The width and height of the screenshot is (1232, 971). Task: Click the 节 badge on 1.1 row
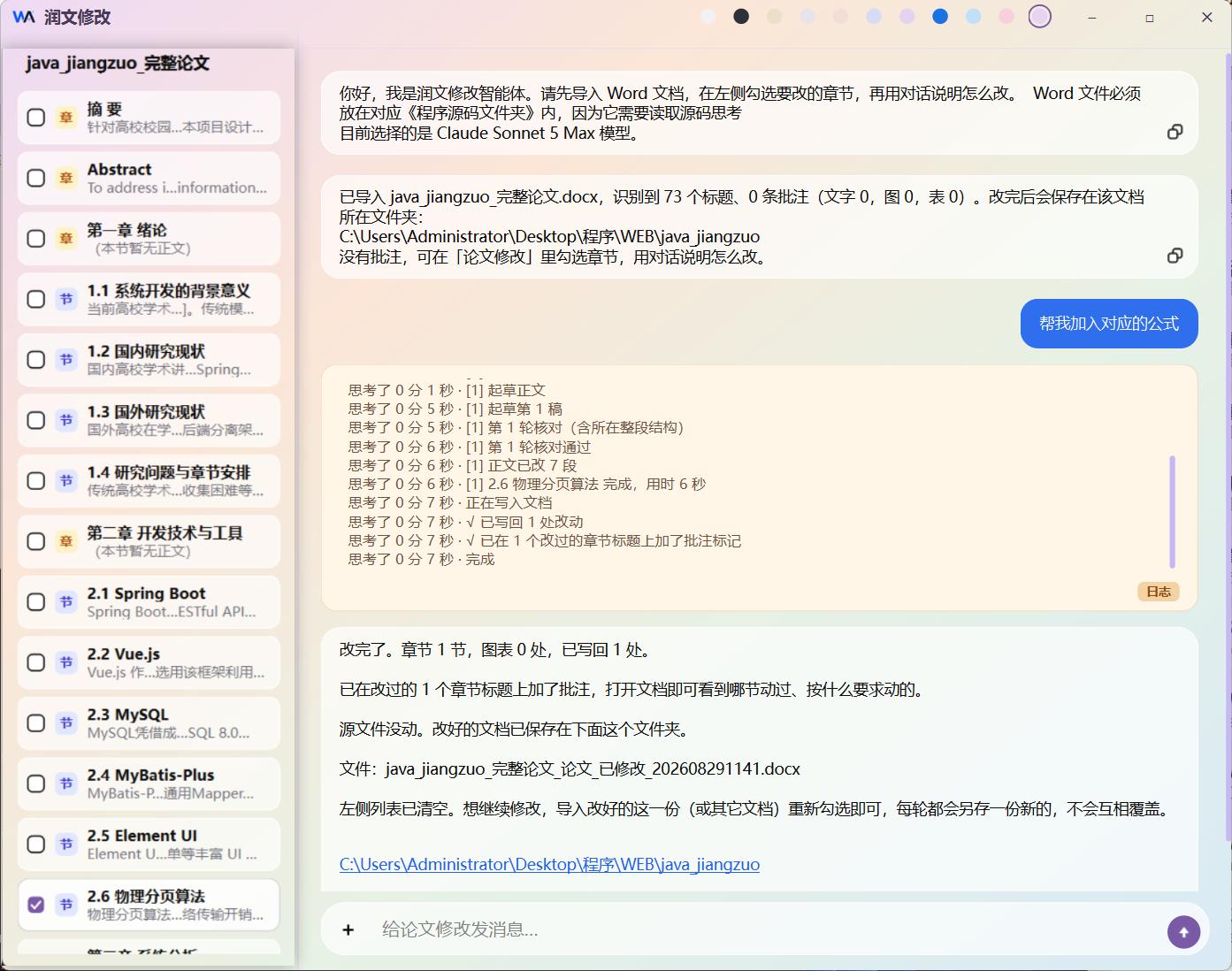click(66, 299)
